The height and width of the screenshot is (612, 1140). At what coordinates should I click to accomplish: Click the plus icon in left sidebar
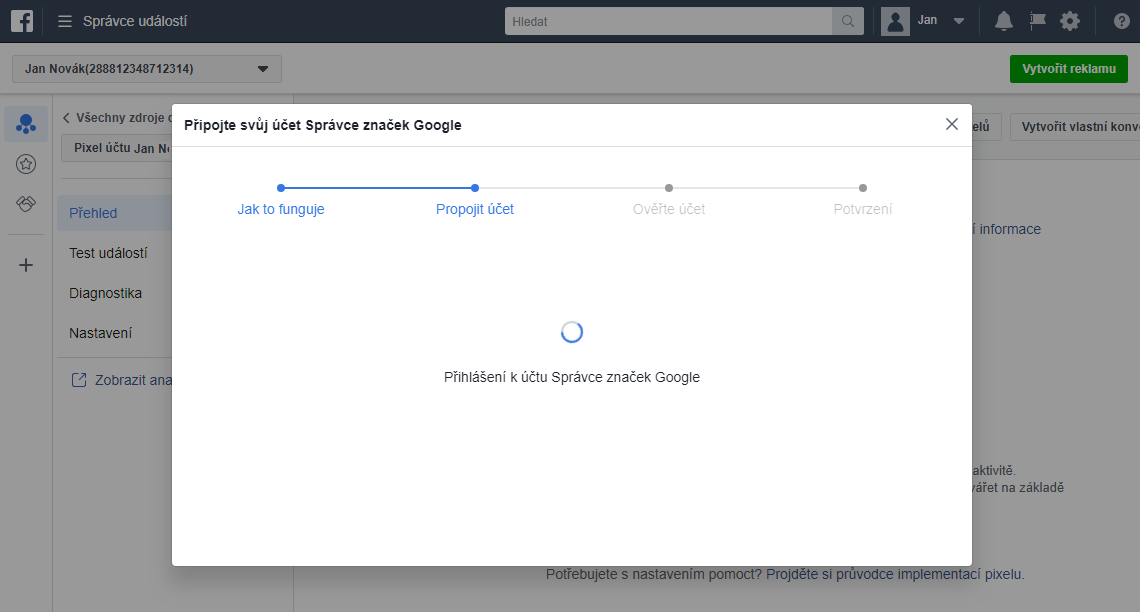[26, 265]
